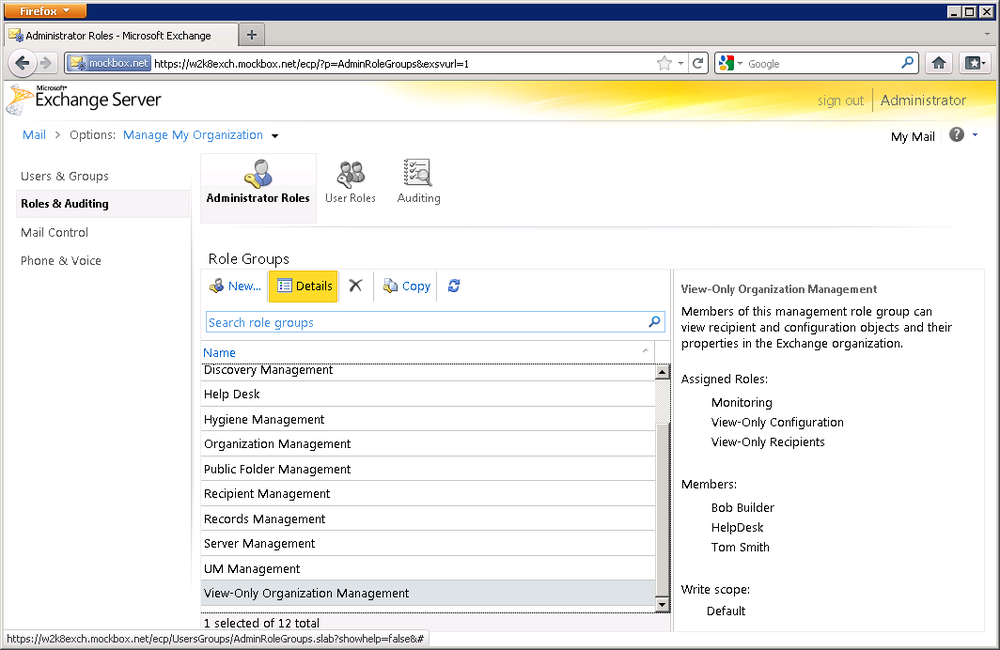Select Discovery Management role group
Viewport: 1000px width, 650px height.
pos(428,371)
